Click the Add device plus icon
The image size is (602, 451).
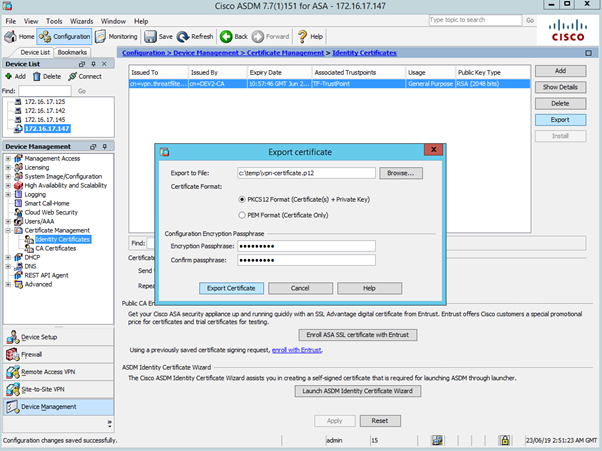click(x=15, y=76)
